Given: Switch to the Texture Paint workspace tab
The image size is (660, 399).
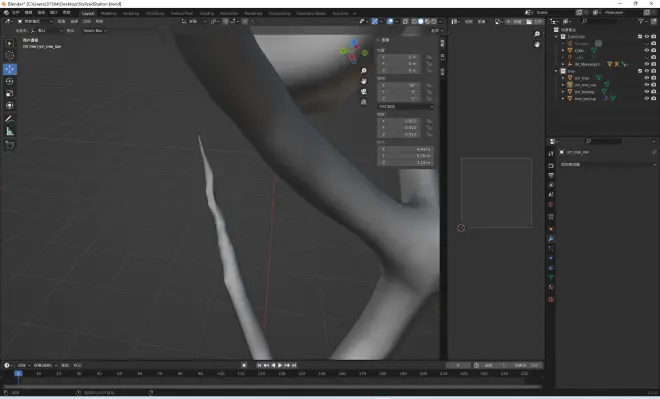Looking at the screenshot, I should click(182, 13).
